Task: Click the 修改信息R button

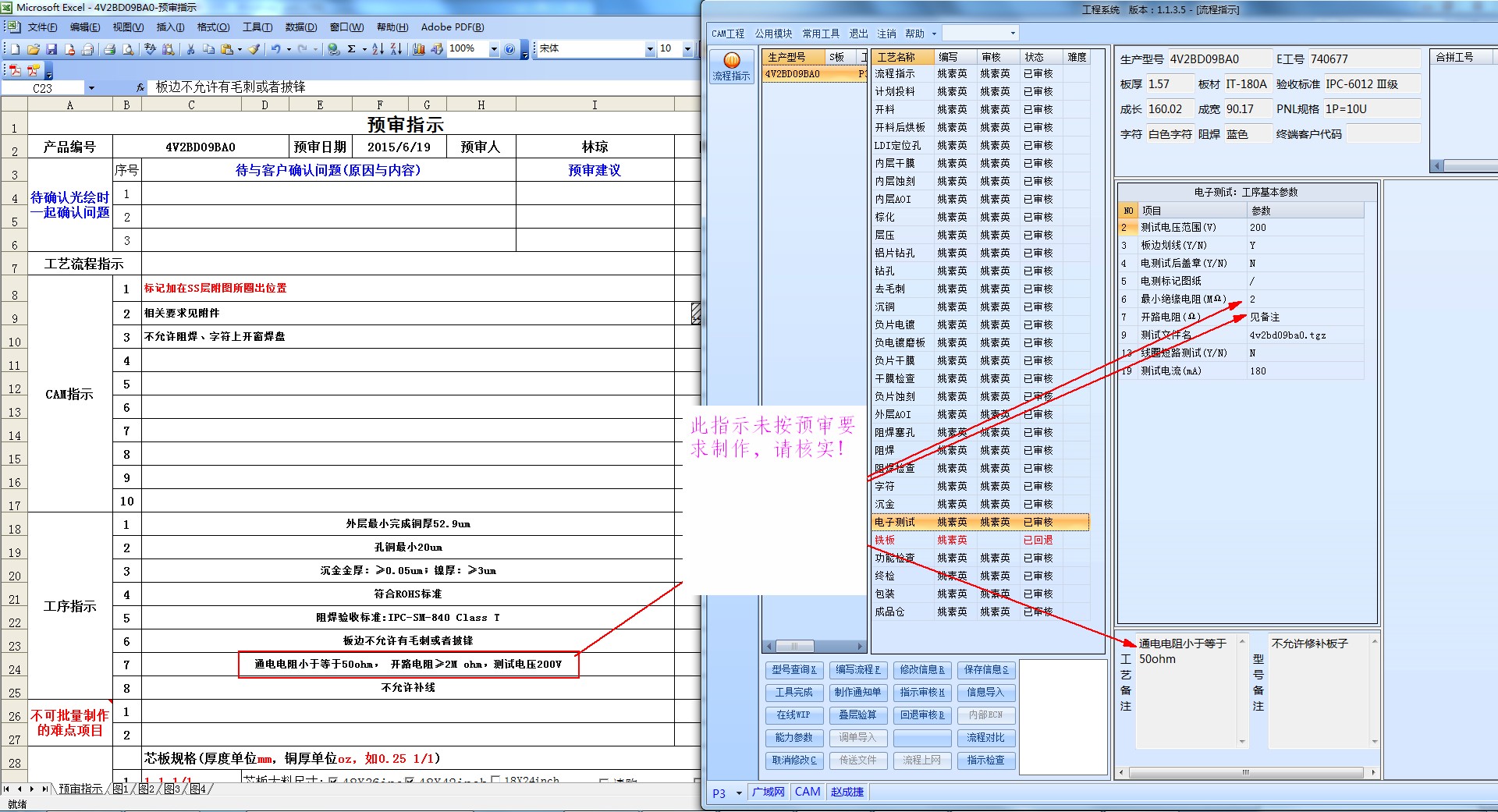Action: click(x=921, y=670)
